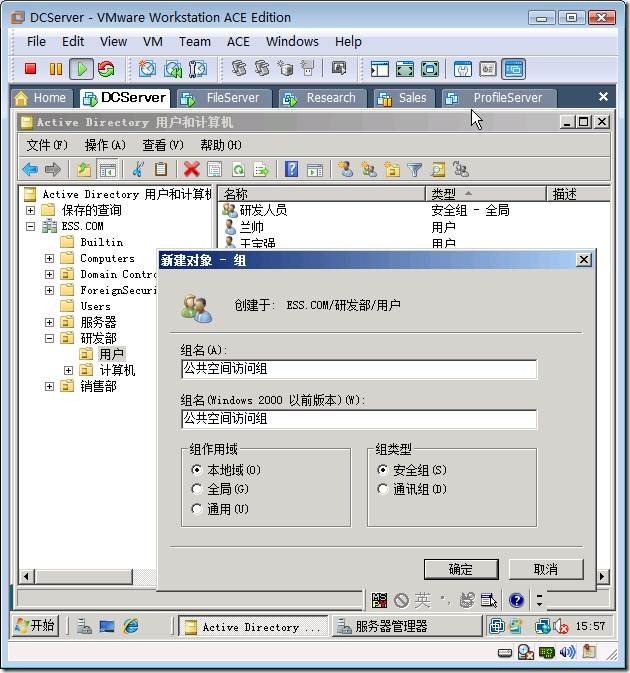630x673 pixels.
Task: Click the VMware red power off button
Action: coord(30,69)
